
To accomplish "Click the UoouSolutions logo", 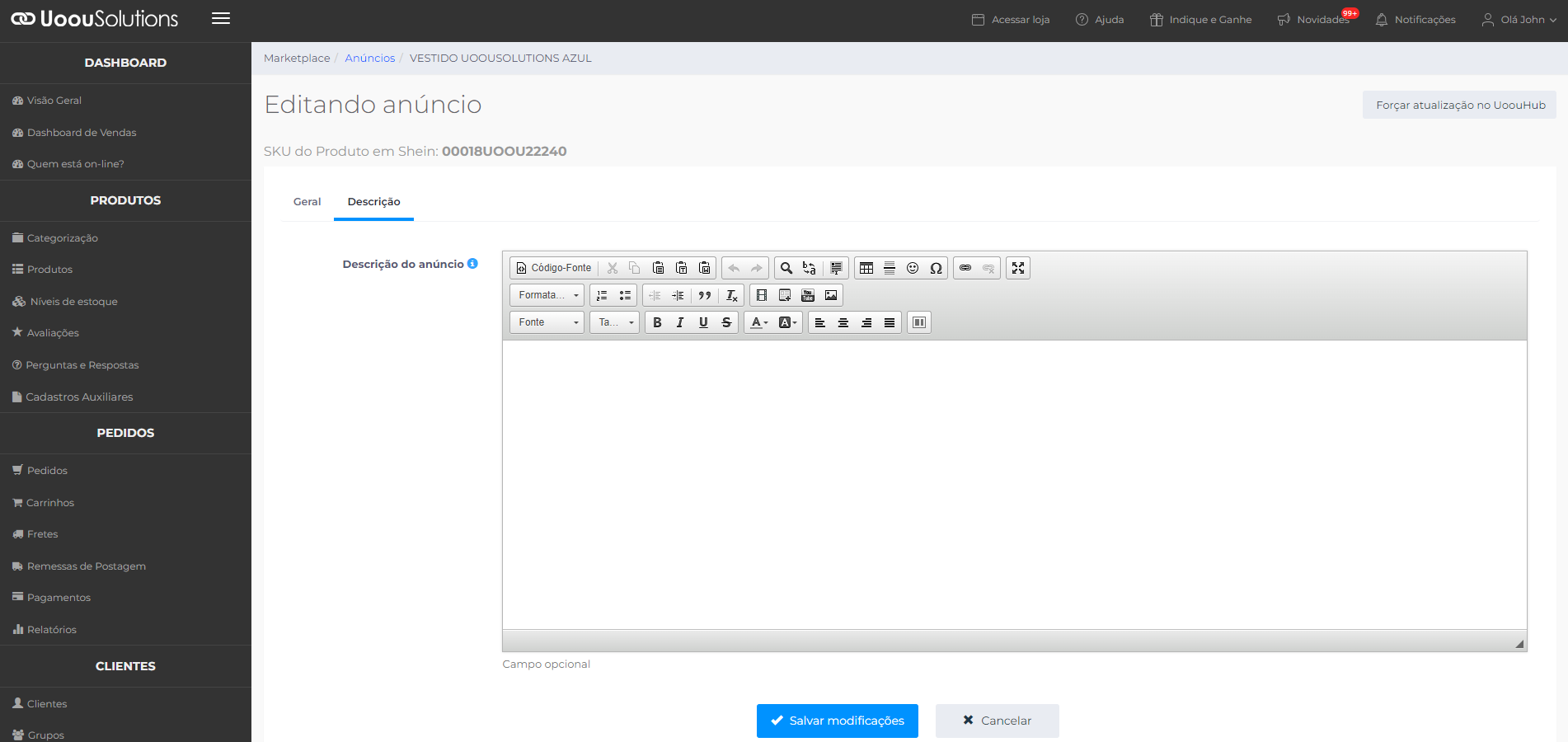I will (94, 19).
